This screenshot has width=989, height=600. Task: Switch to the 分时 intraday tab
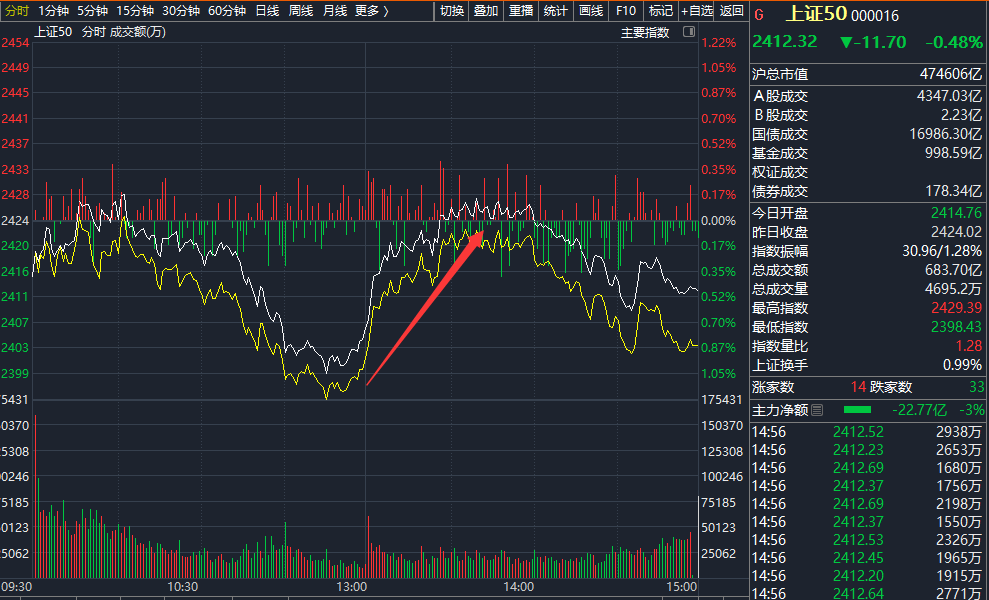click(x=17, y=11)
